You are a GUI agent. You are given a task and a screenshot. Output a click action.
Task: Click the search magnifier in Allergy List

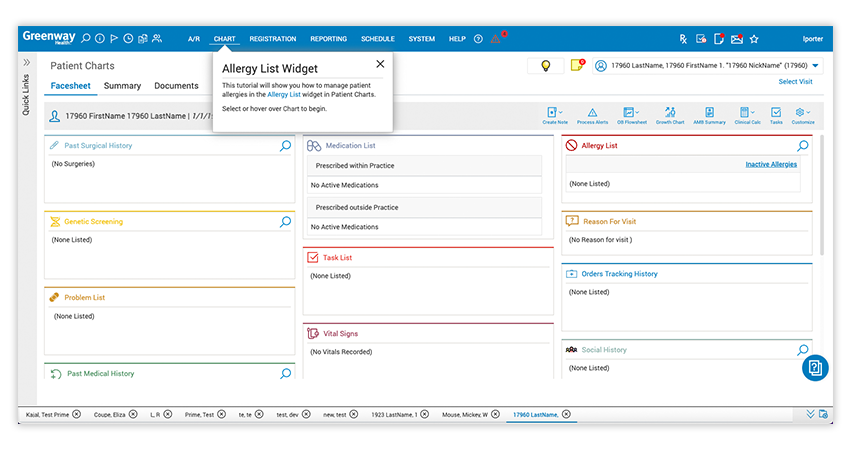coord(802,146)
